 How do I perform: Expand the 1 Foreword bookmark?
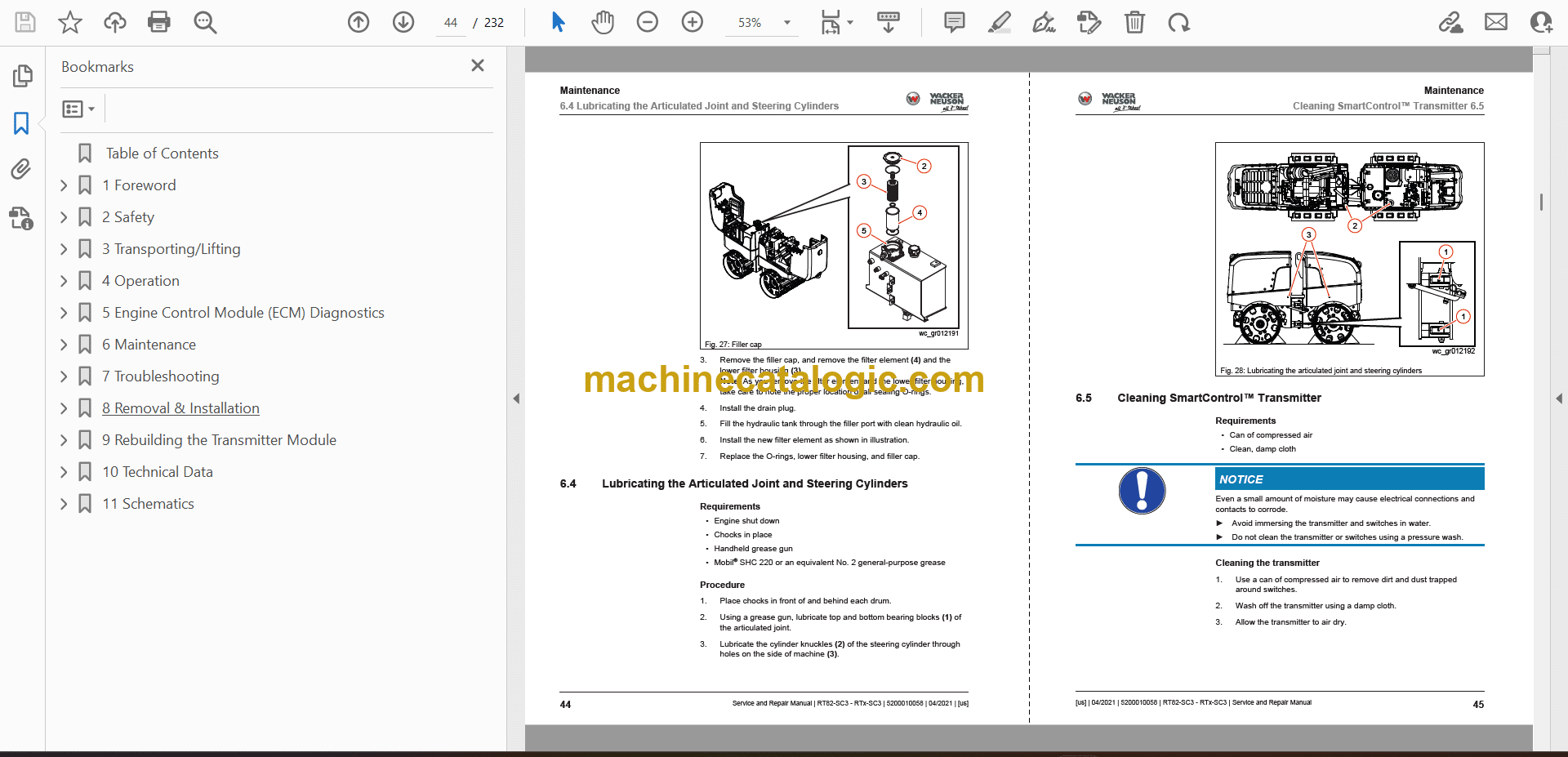click(64, 185)
